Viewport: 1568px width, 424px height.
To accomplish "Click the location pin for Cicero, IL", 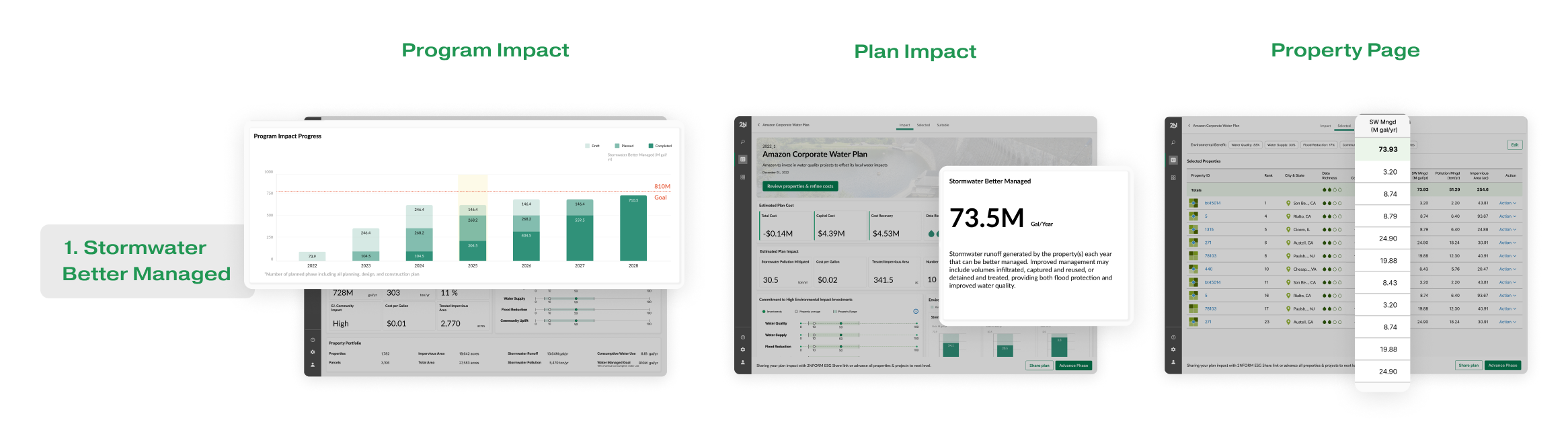I will 1288,229.
